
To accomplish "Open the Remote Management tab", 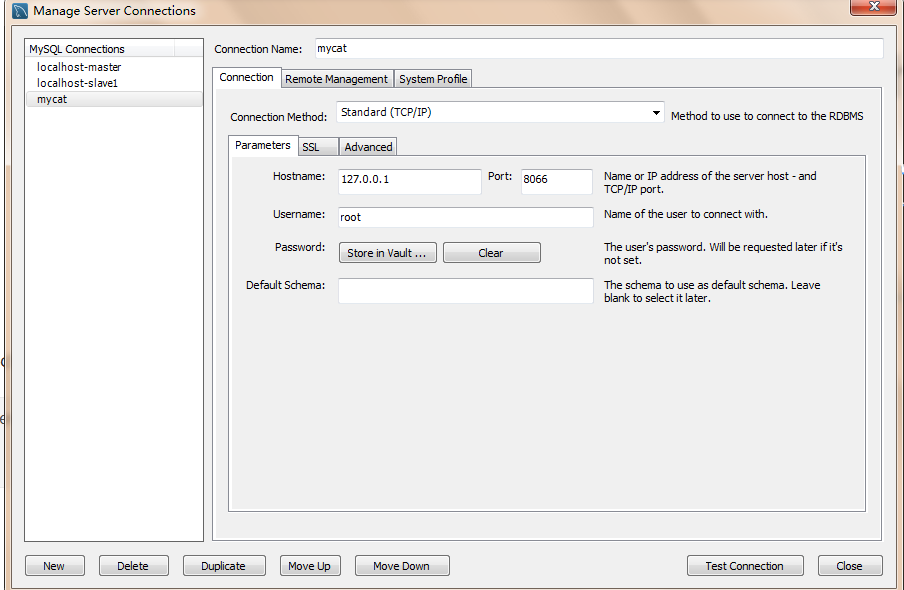I will (337, 79).
